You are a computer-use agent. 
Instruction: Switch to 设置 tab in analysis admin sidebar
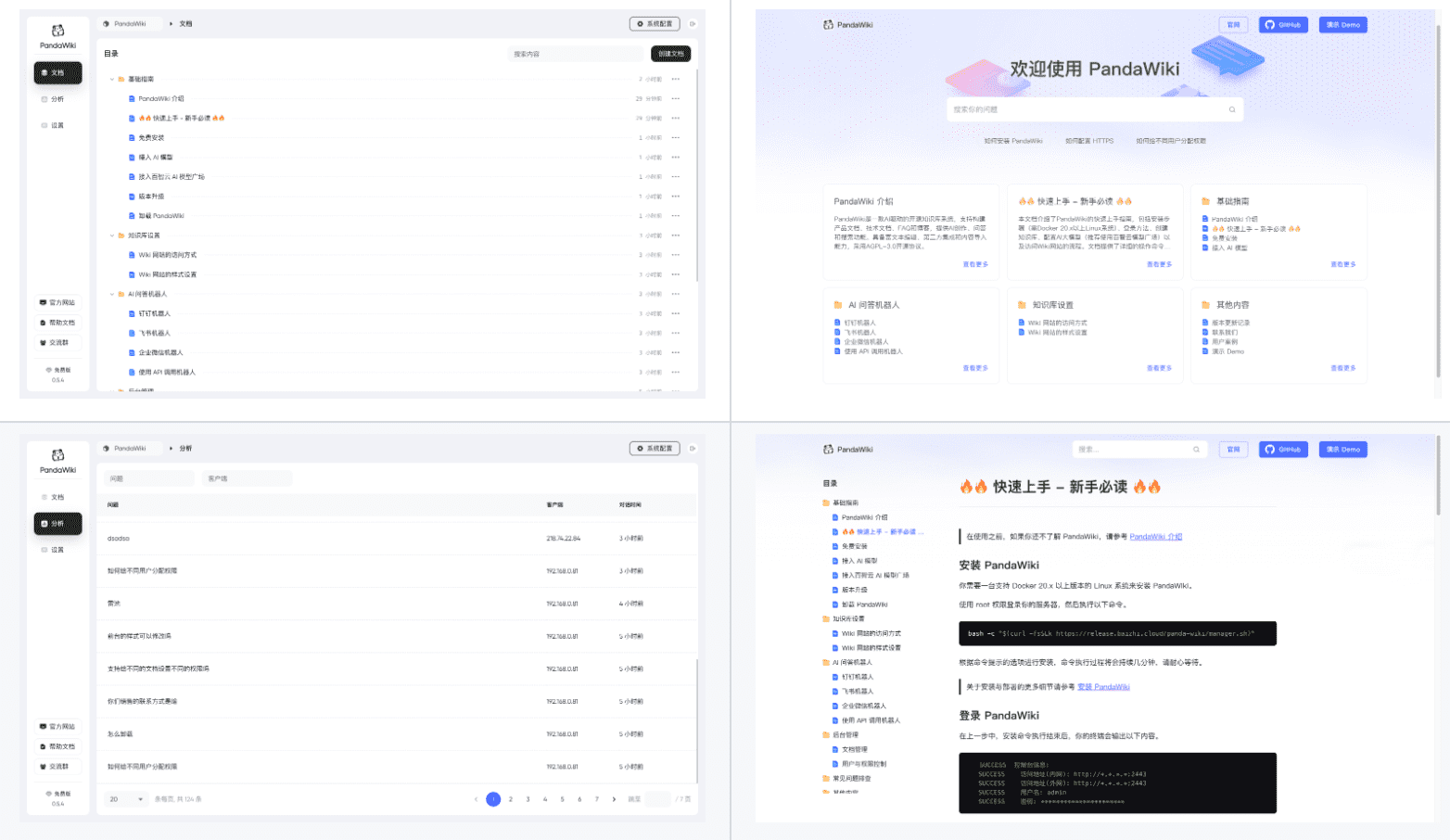click(x=57, y=550)
